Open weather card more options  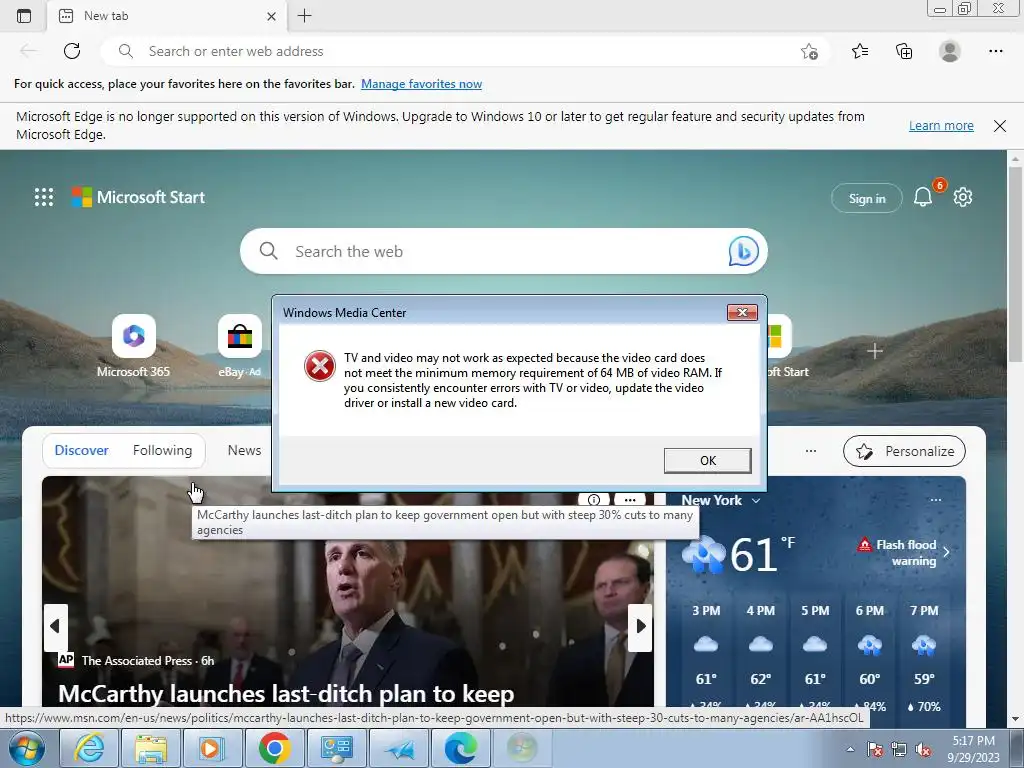(936, 500)
